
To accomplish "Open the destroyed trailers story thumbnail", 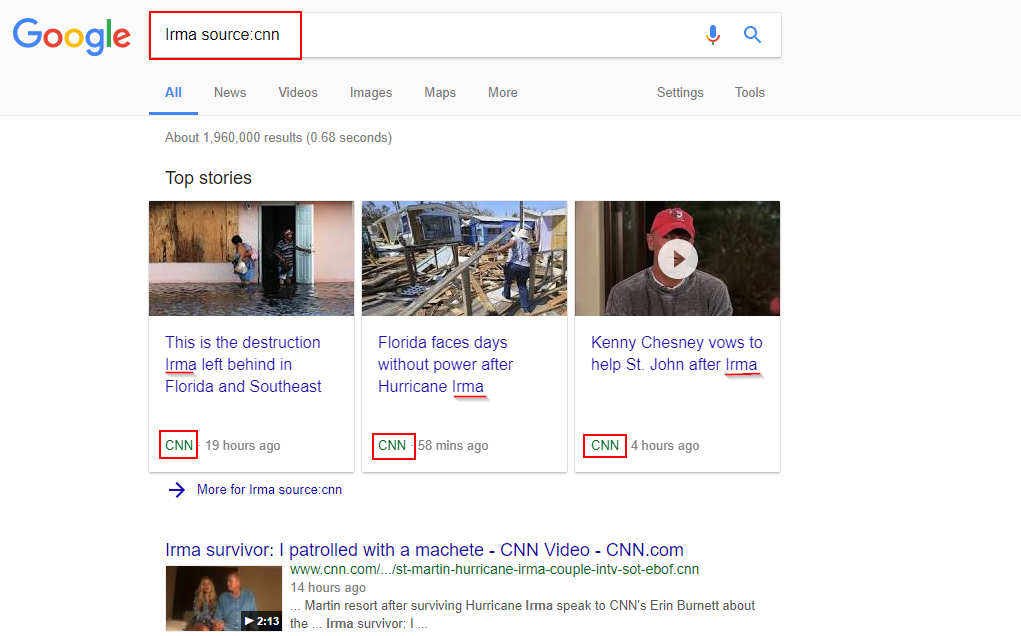I will (x=464, y=258).
